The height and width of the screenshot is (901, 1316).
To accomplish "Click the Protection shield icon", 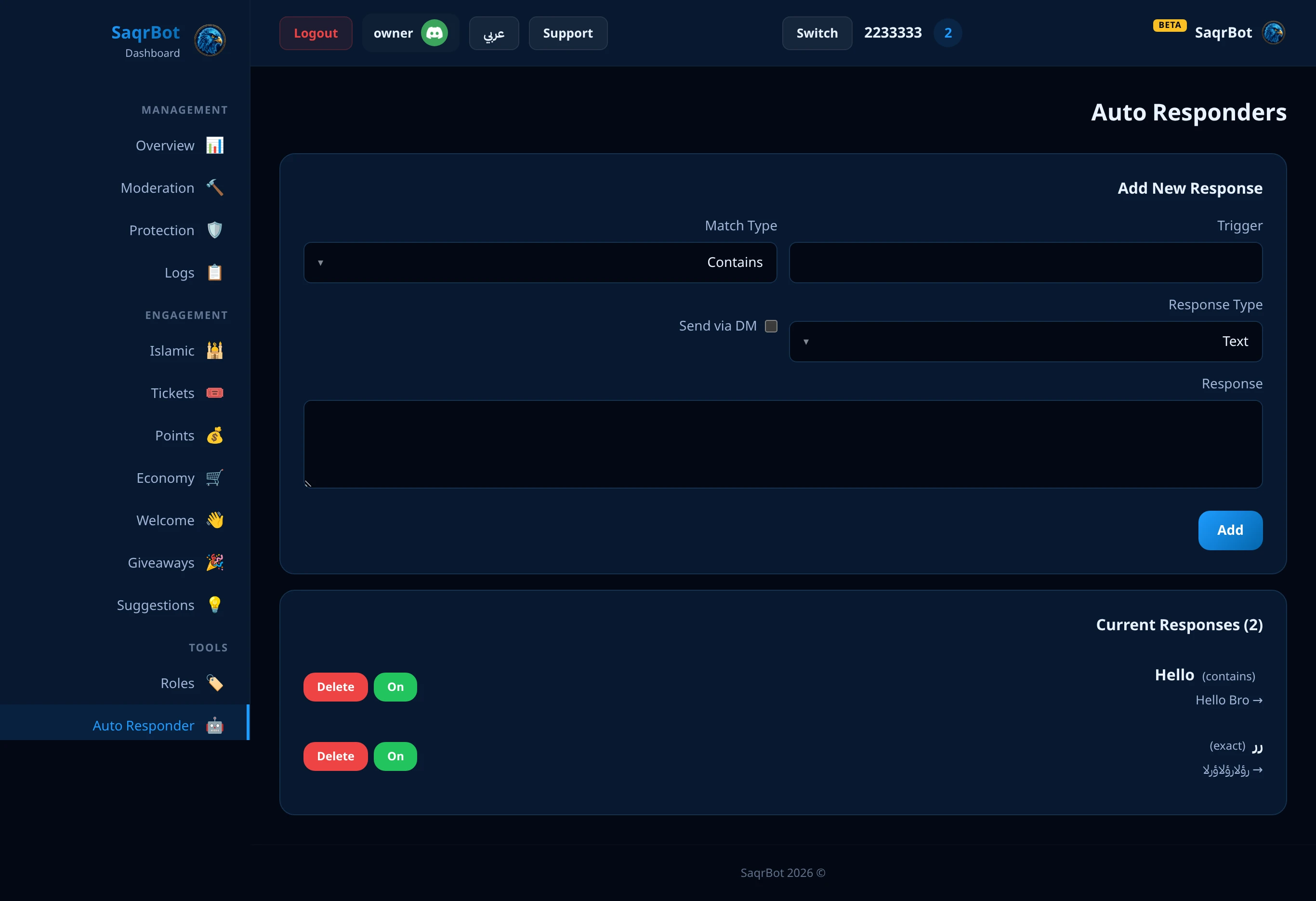I will point(215,230).
